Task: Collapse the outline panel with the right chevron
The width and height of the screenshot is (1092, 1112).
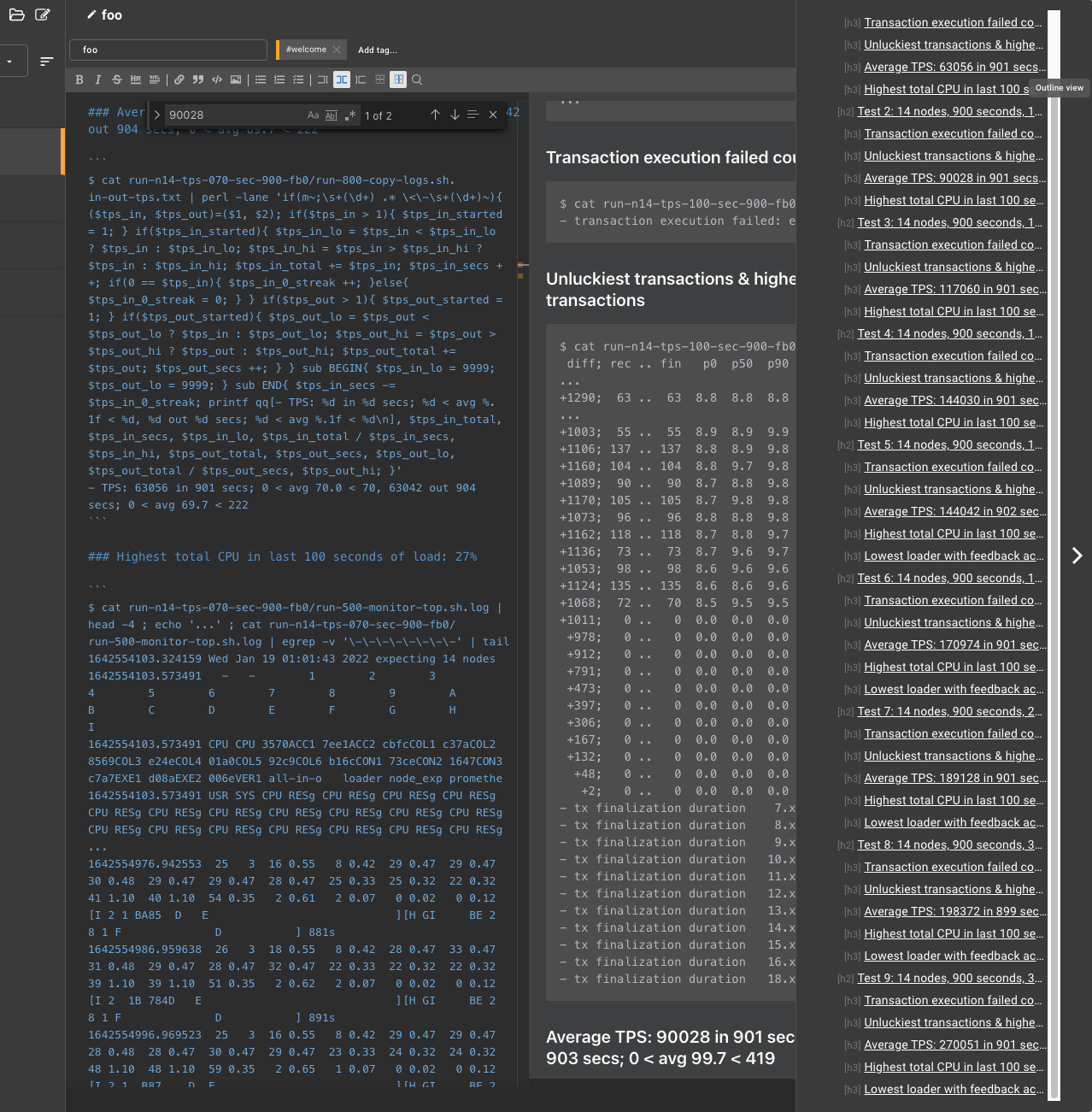Action: coord(1077,556)
